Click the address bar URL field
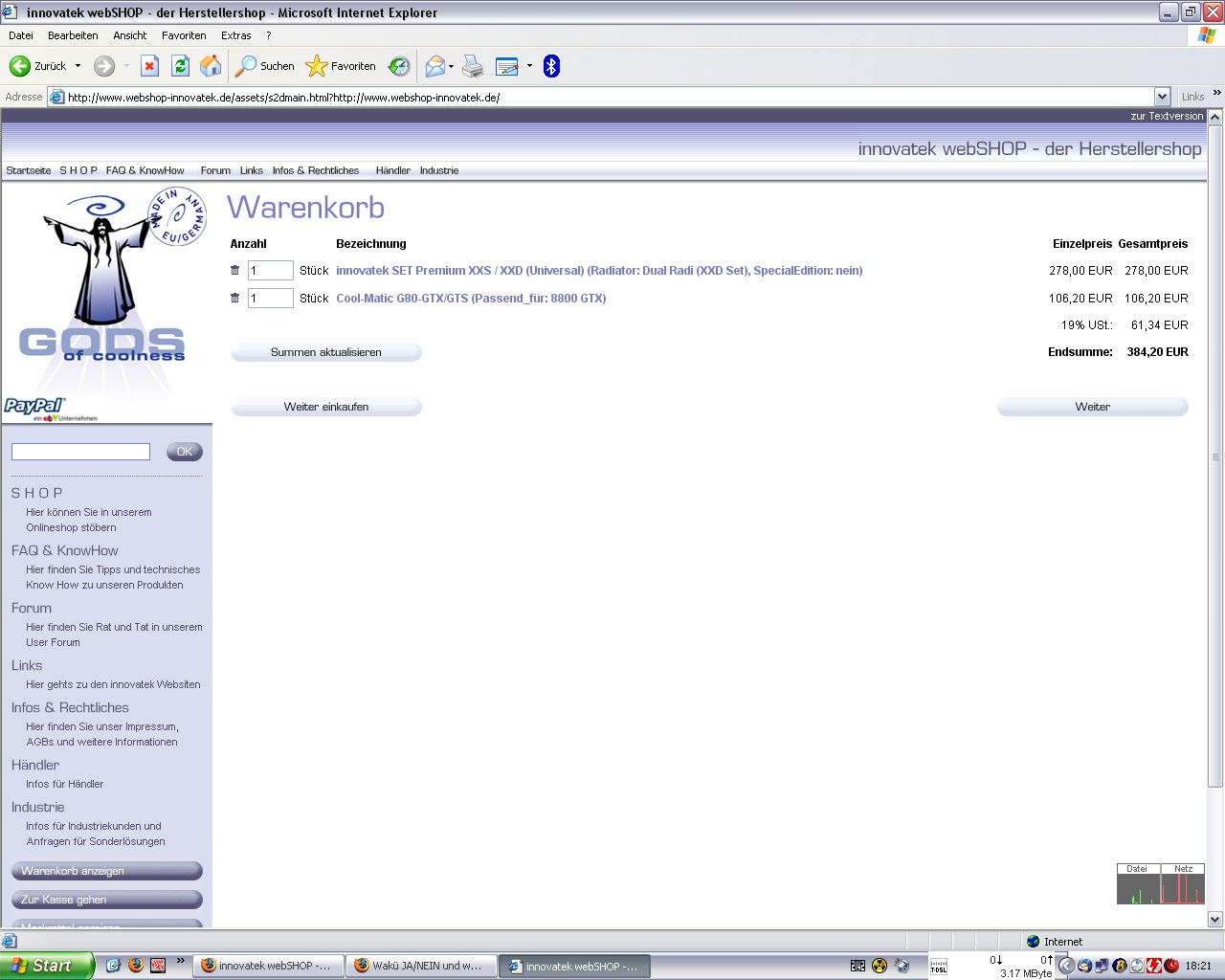1225x980 pixels. coord(609,97)
